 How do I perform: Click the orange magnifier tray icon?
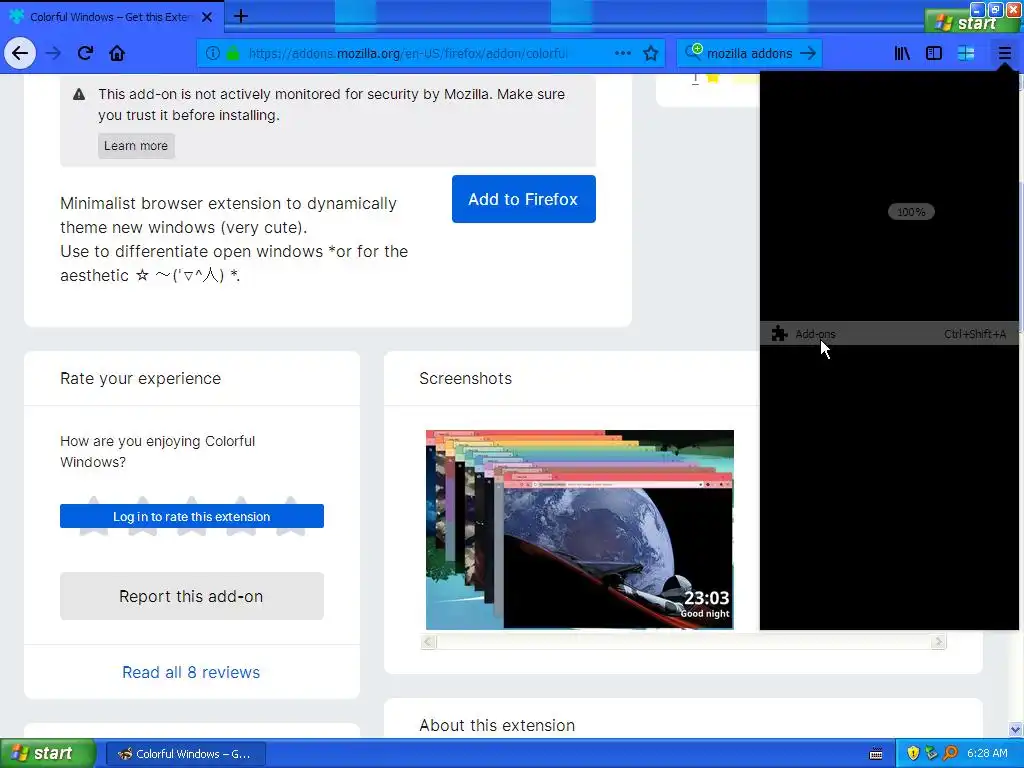pyautogui.click(x=950, y=754)
